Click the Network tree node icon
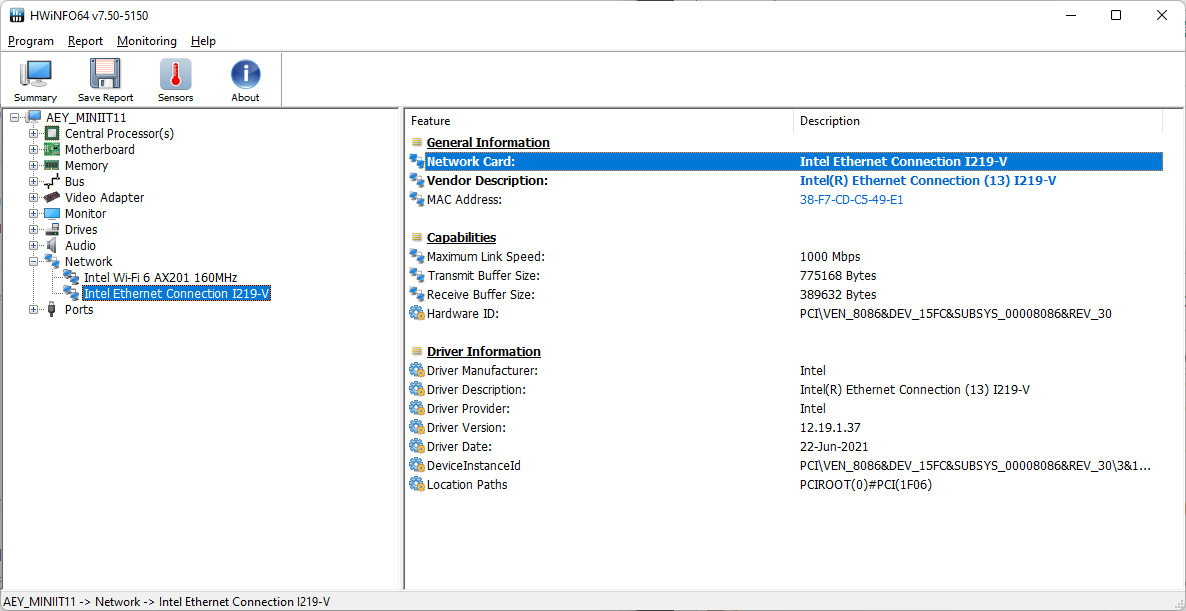 [51, 262]
